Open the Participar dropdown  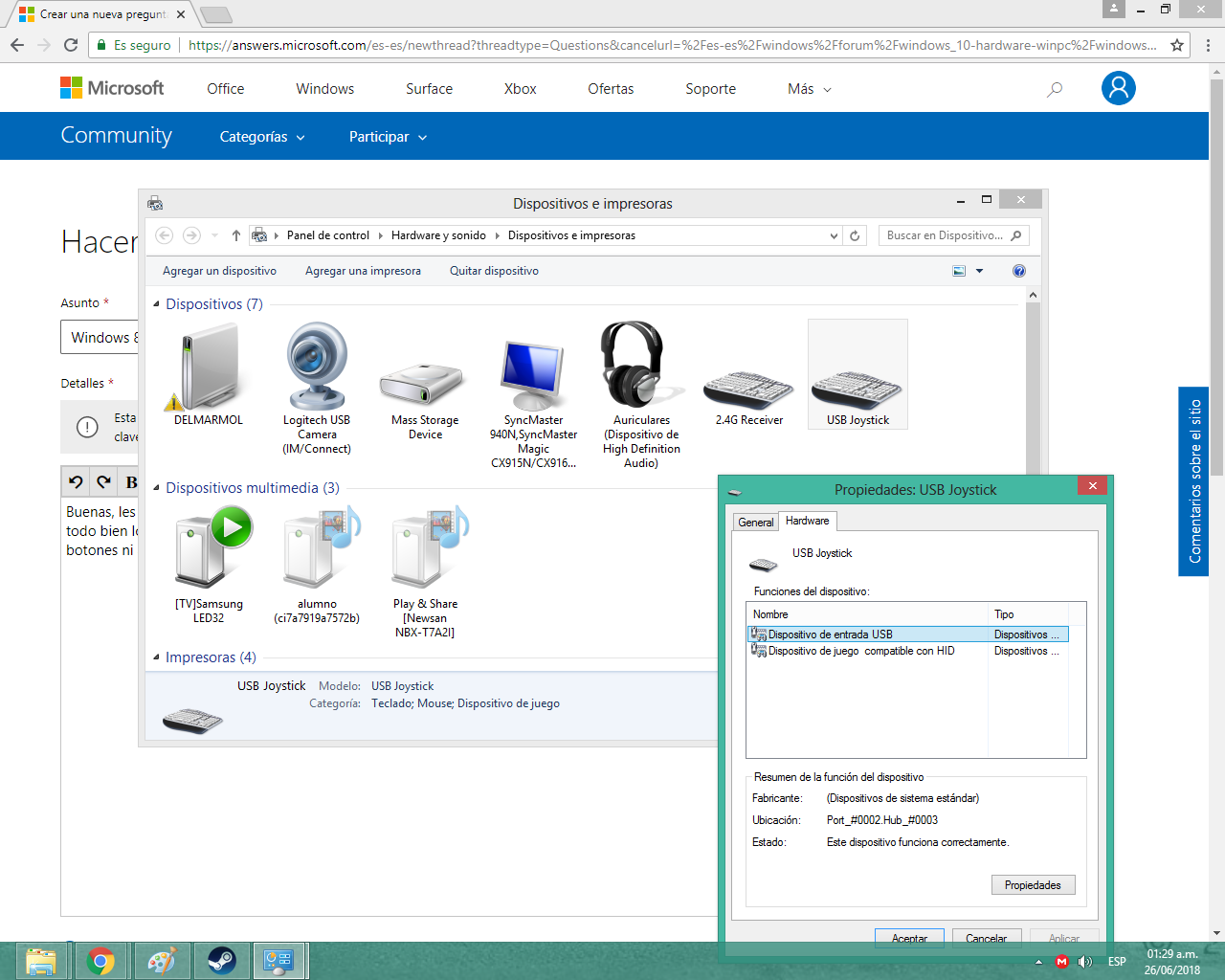pos(388,137)
